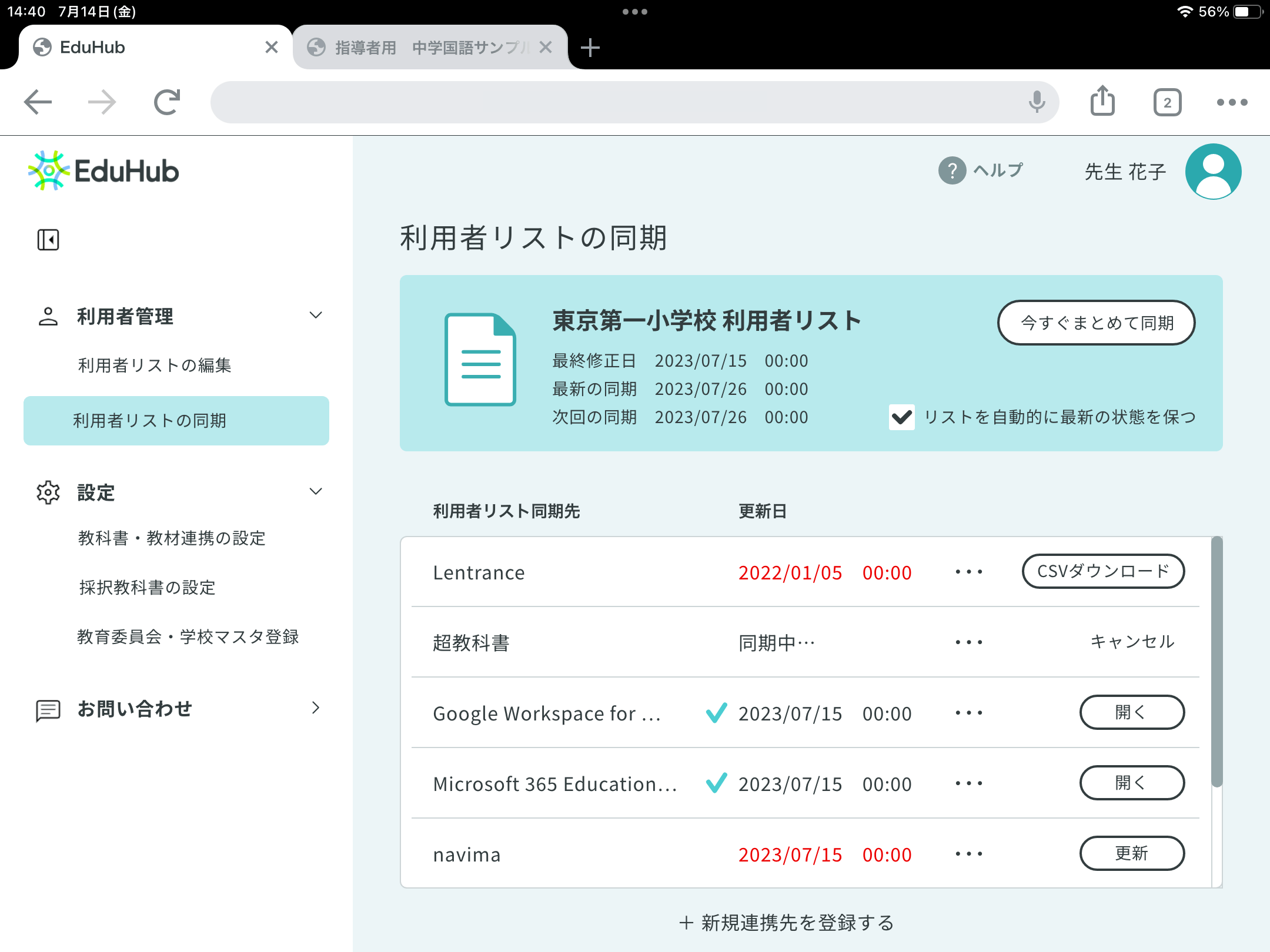This screenshot has height=952, width=1270.
Task: Show open tabs counter button
Action: point(1167,103)
